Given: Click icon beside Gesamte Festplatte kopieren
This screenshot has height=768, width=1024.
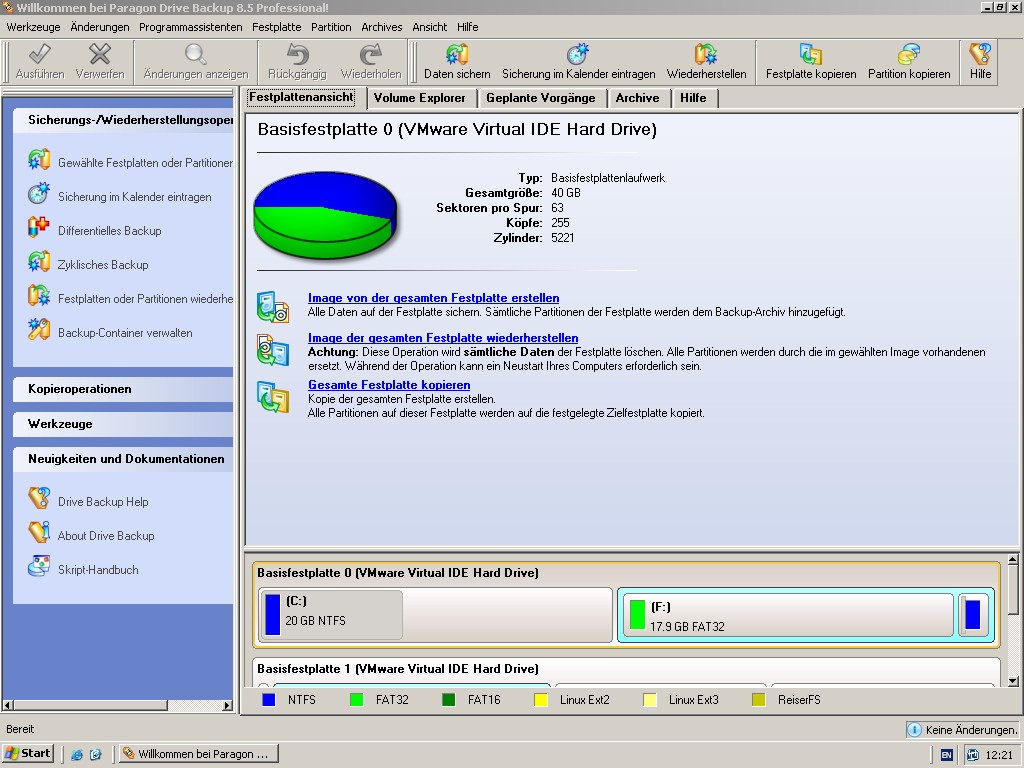Looking at the screenshot, I should pyautogui.click(x=273, y=397).
